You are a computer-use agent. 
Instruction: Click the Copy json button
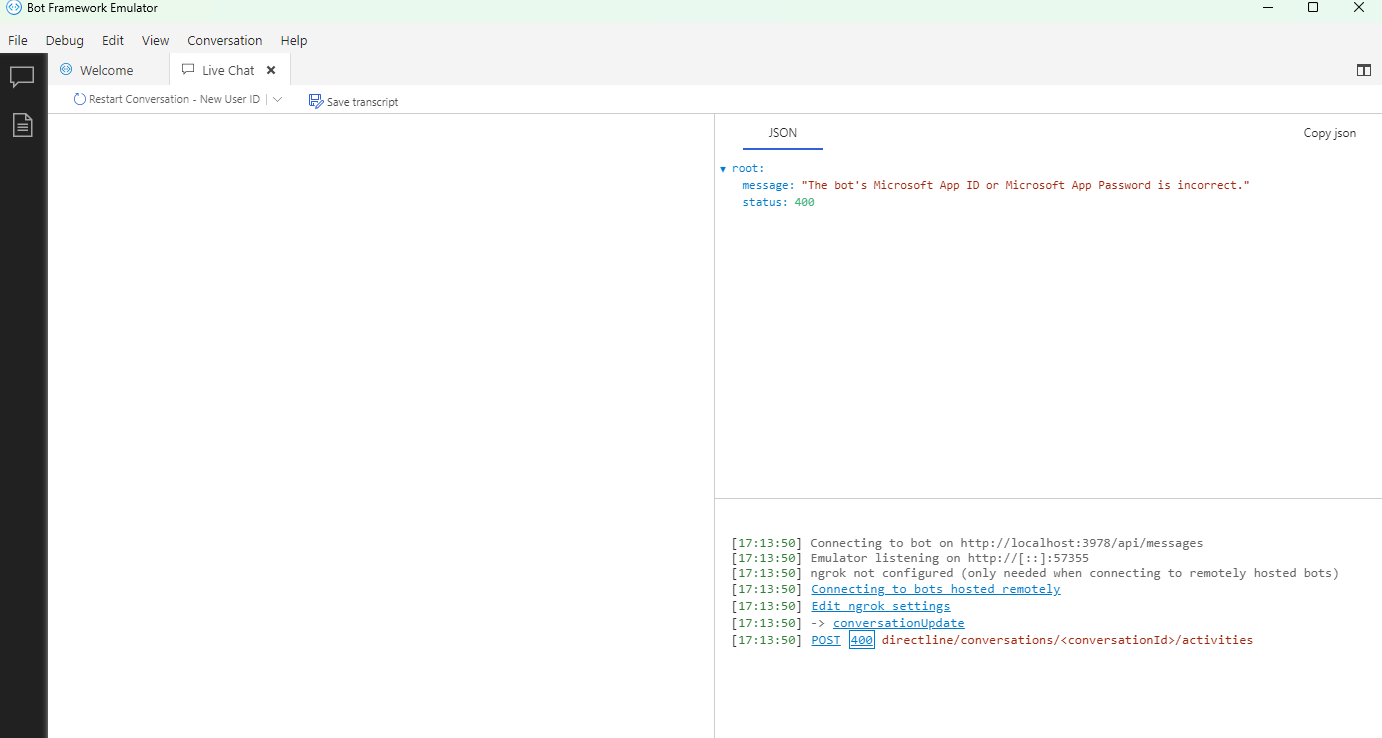(x=1330, y=133)
